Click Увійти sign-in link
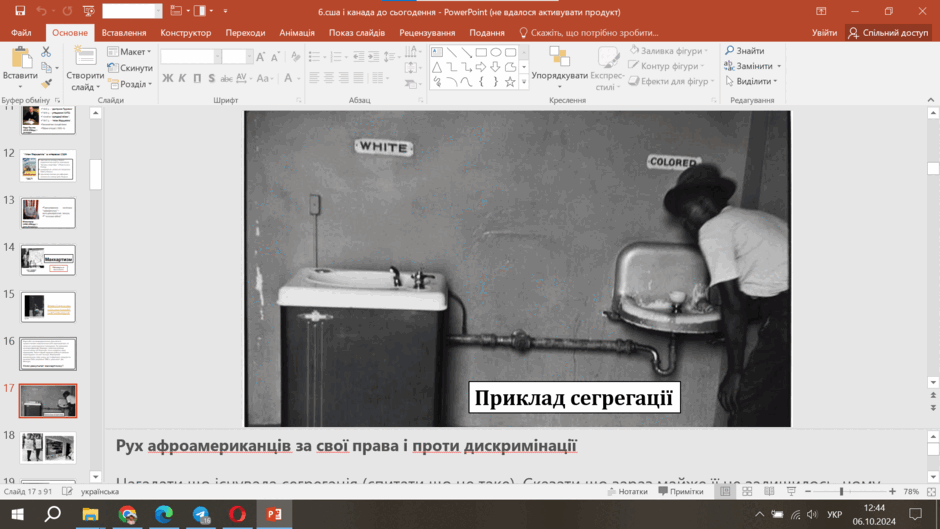940x529 pixels. [x=824, y=32]
